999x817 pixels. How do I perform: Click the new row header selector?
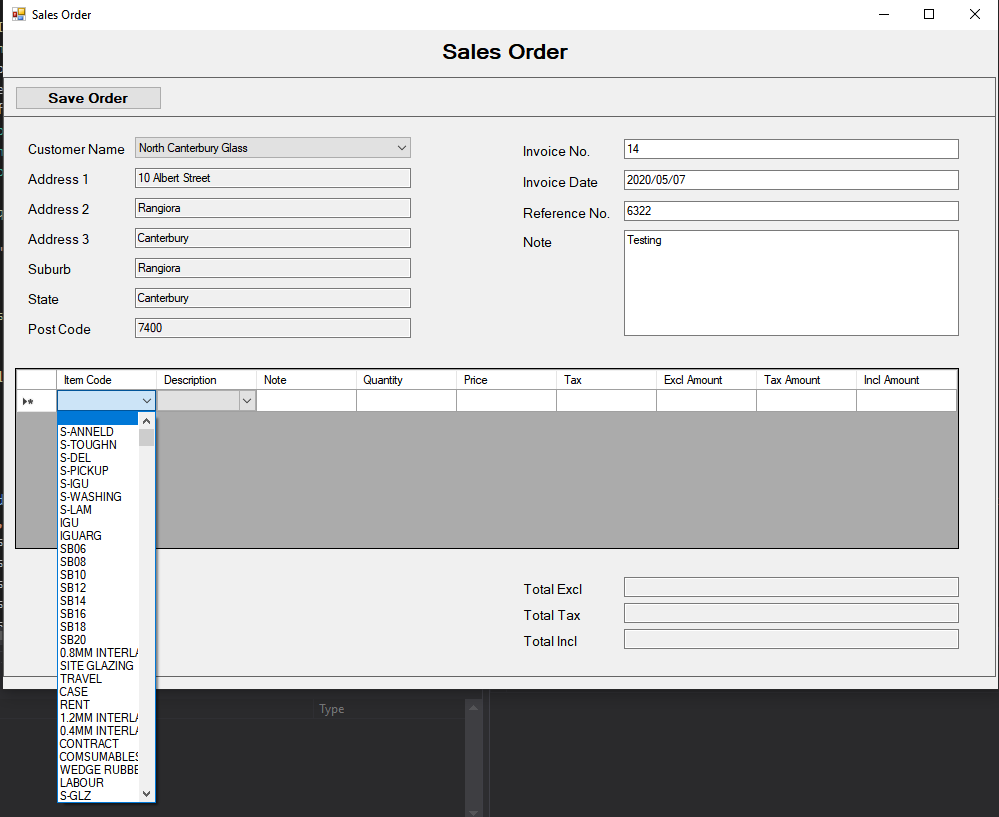36,401
